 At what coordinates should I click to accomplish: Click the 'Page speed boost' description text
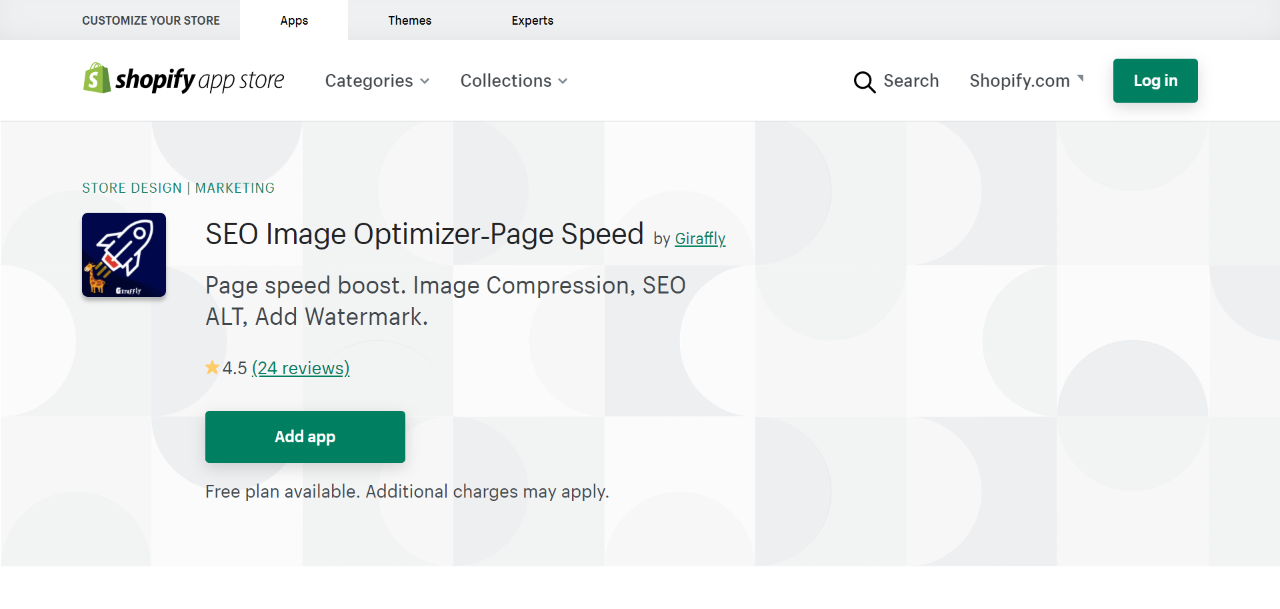click(x=446, y=301)
